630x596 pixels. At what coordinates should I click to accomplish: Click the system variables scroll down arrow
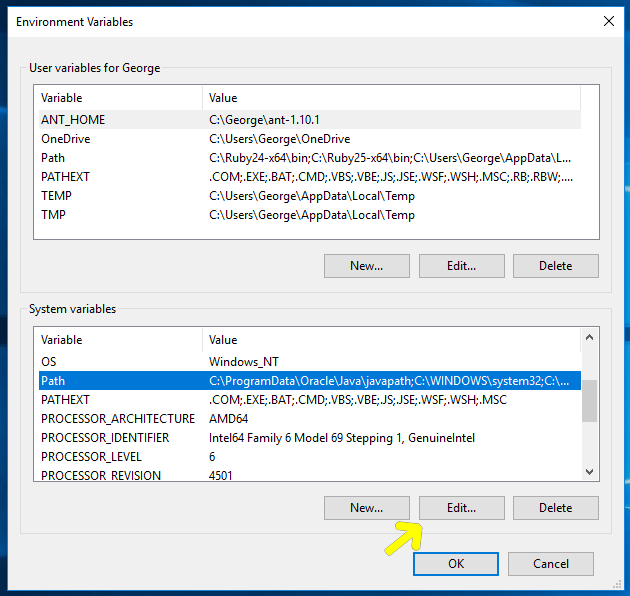coord(589,471)
